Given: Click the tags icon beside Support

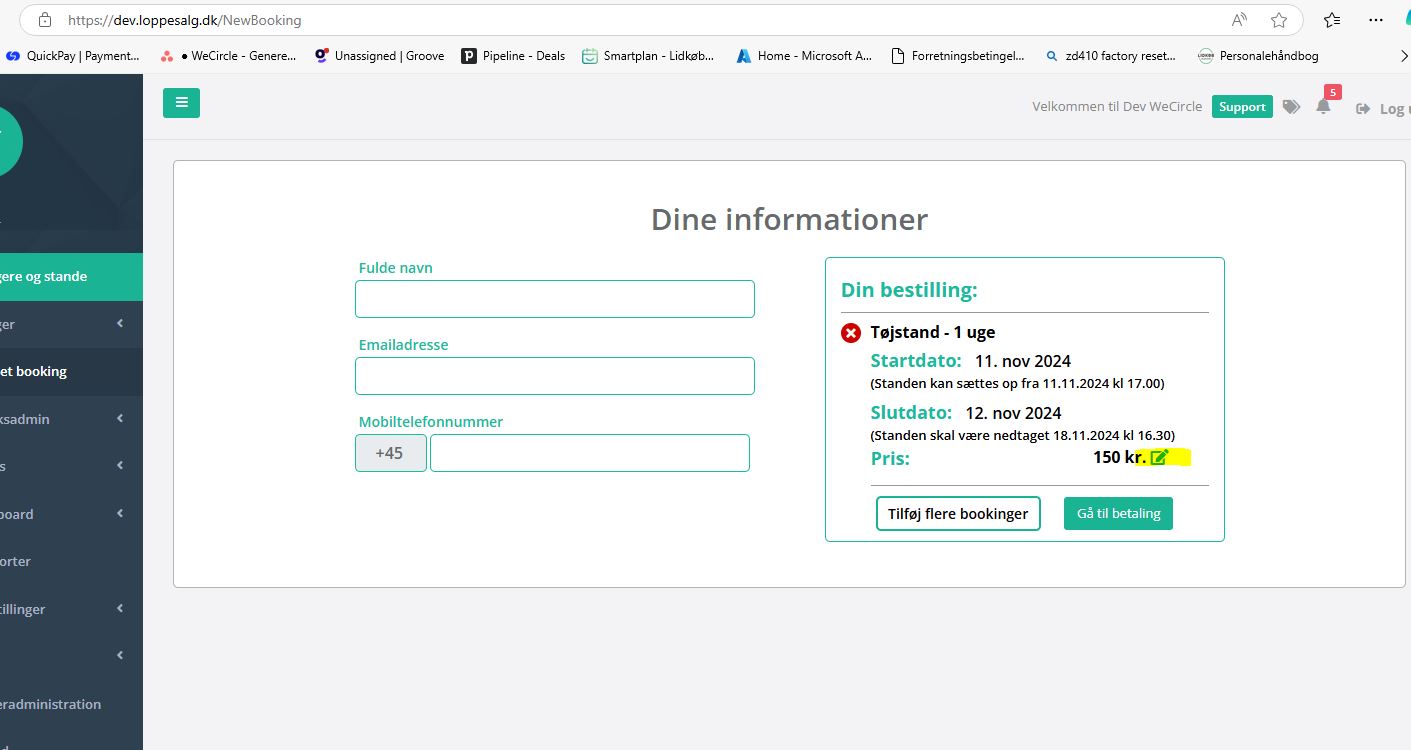Looking at the screenshot, I should click(1291, 107).
